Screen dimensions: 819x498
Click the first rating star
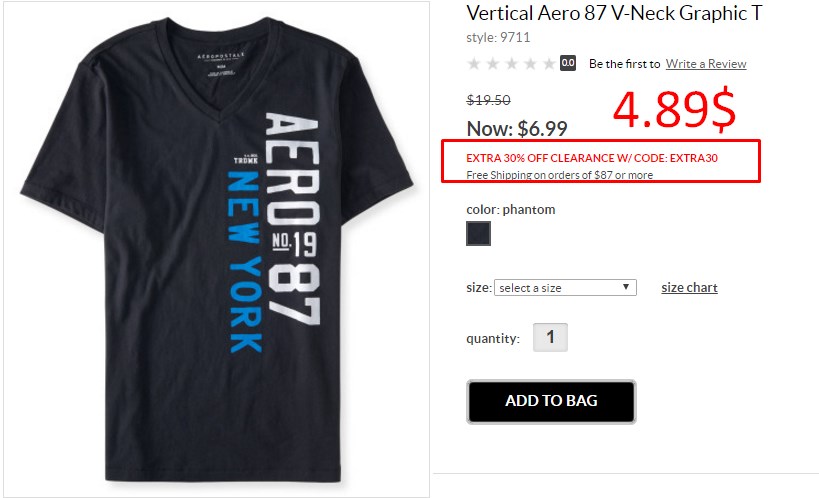click(x=474, y=64)
